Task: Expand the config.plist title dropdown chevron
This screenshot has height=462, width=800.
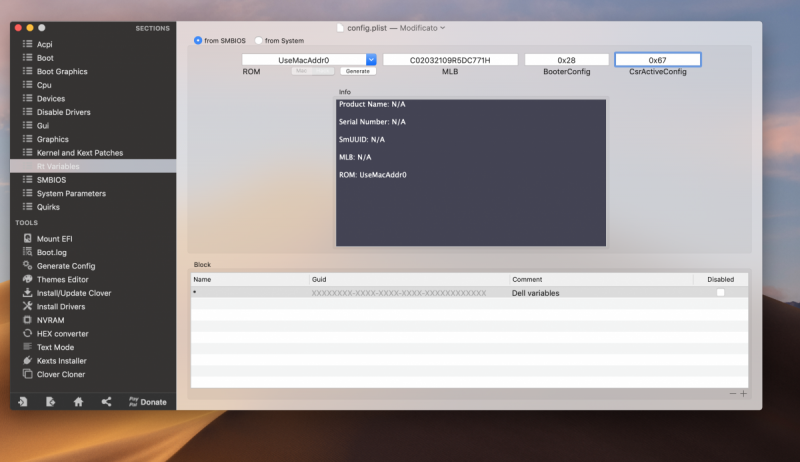Action: click(x=443, y=28)
